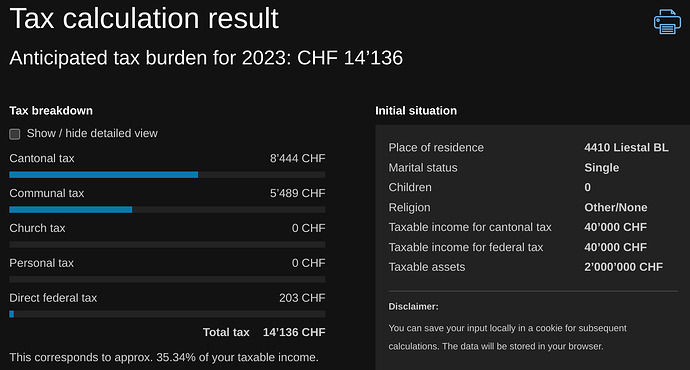Viewport: 690px width, 370px height.
Task: Click the Total tax 14'136 CHF amount
Action: point(294,332)
